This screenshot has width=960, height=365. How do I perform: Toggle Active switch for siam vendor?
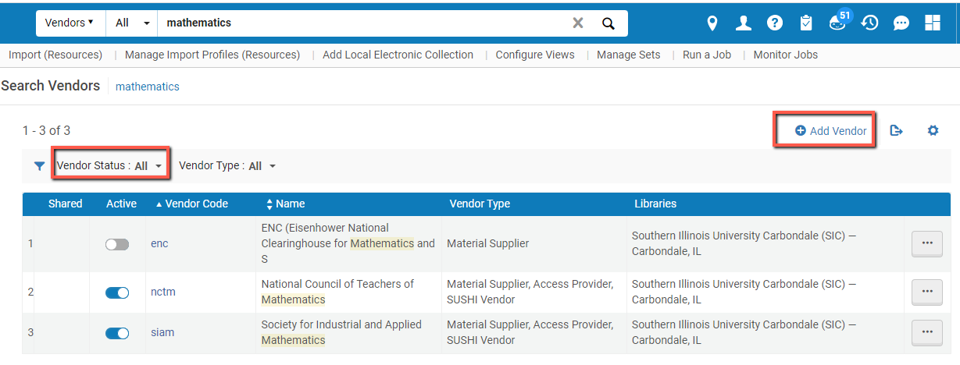(117, 333)
